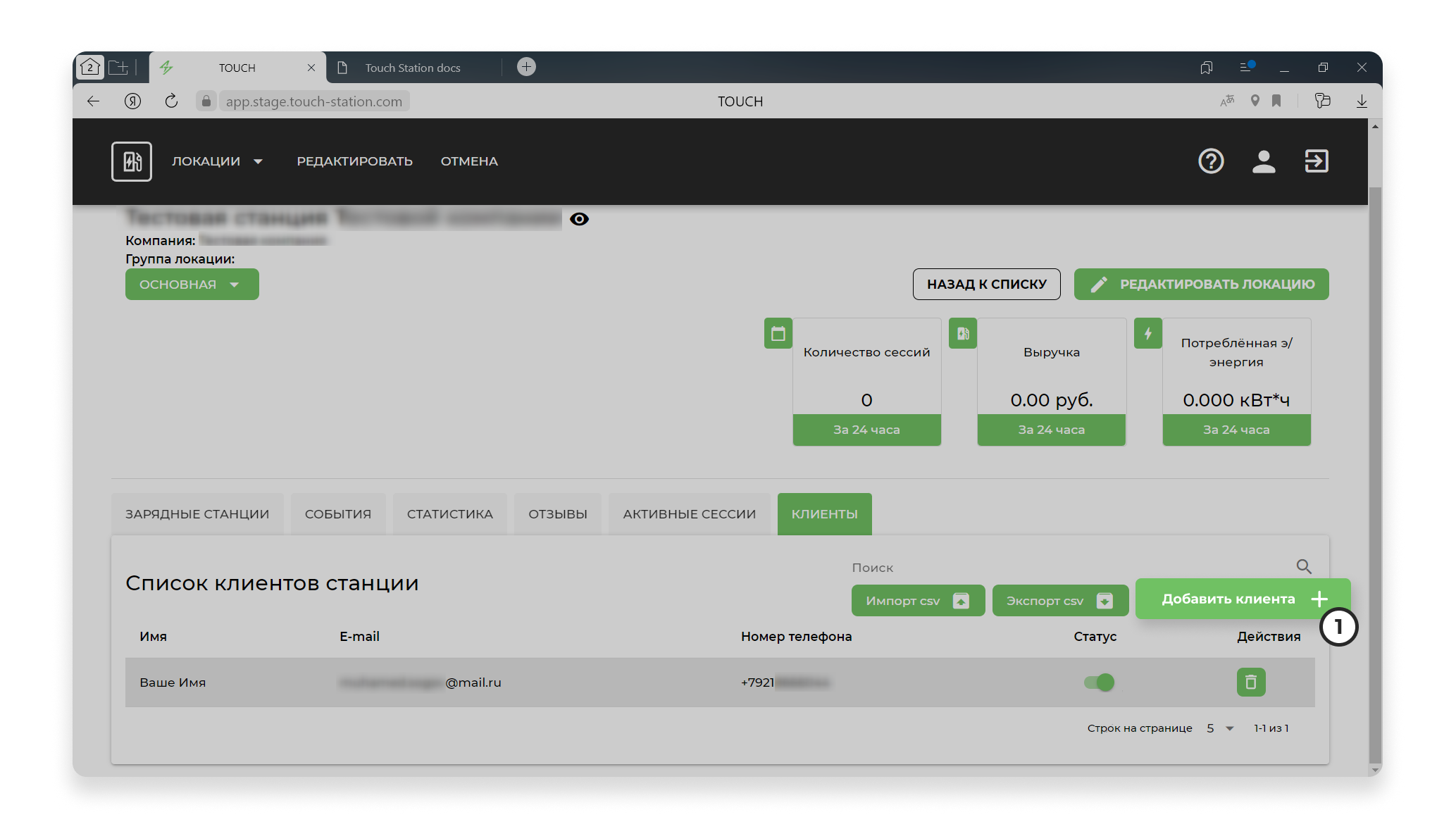1456x829 pixels.
Task: Click the Экспорт csv button
Action: point(1059,601)
